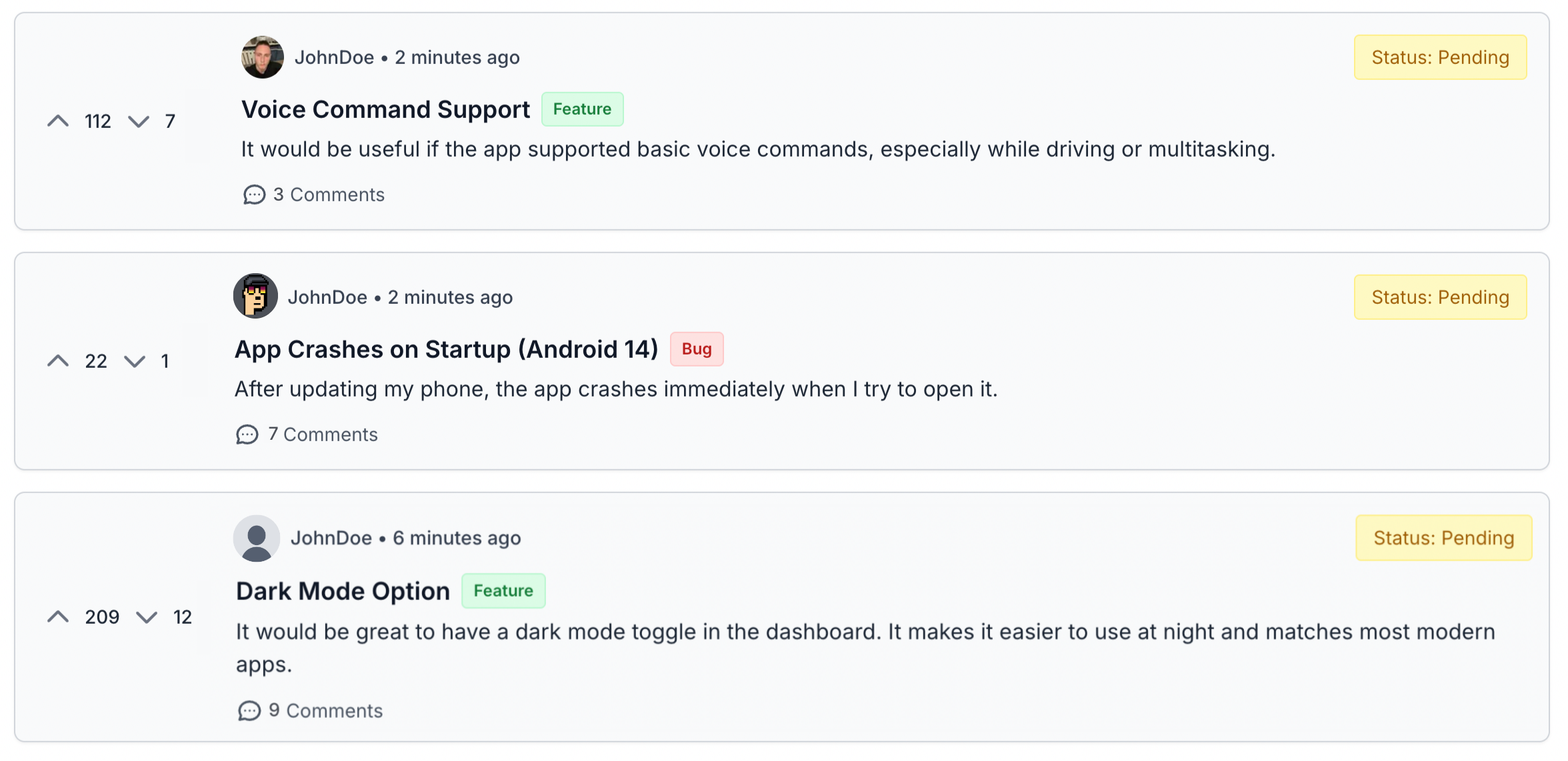Downvote the Voice Command Support post
Screen dimensions: 1568x761
pyautogui.click(x=139, y=121)
